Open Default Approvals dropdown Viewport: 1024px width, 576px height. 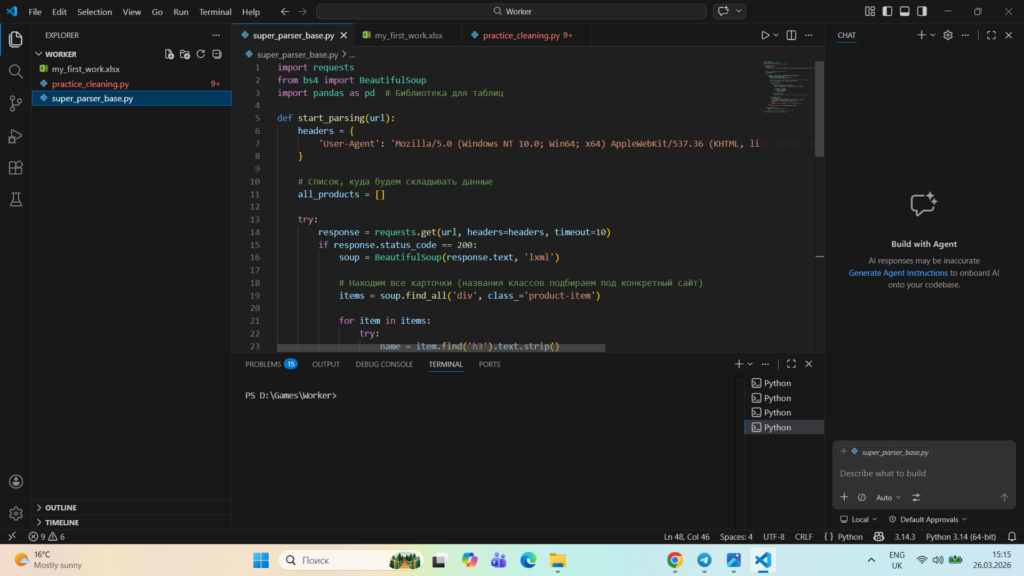(928, 520)
